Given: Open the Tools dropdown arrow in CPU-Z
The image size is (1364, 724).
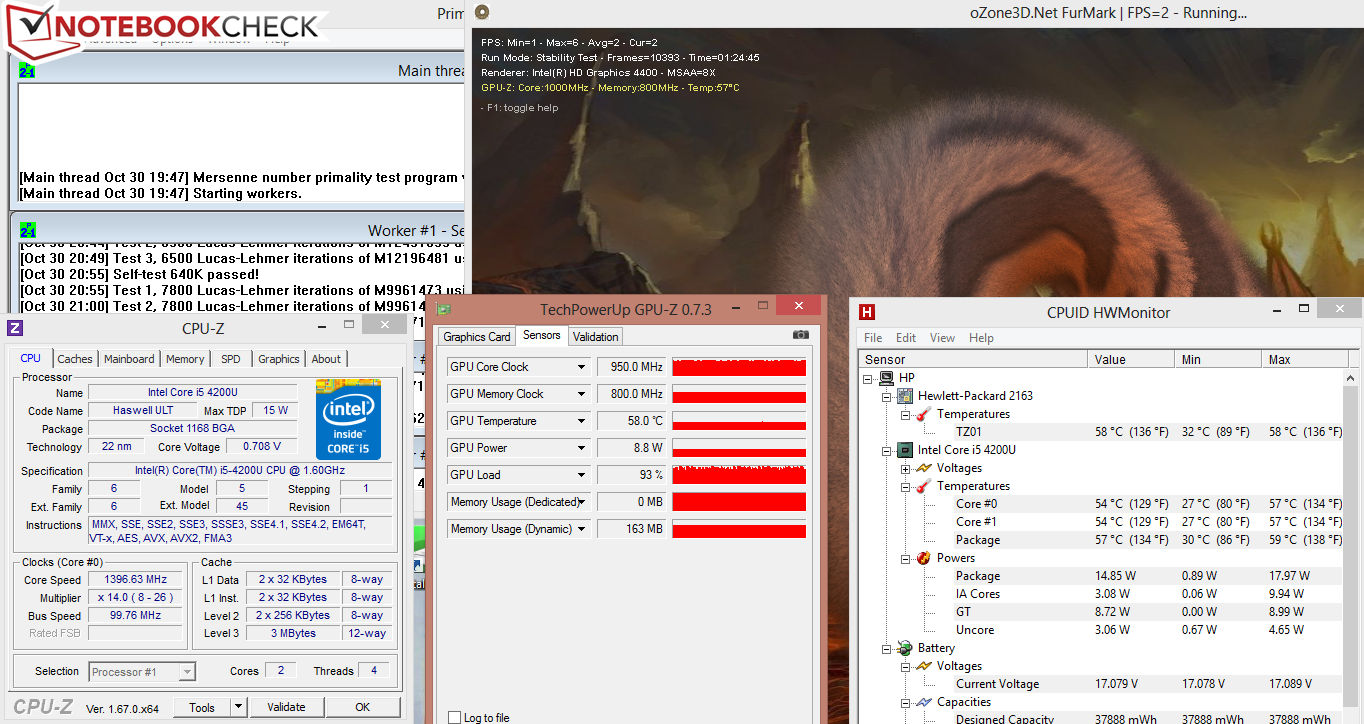Looking at the screenshot, I should tap(238, 707).
